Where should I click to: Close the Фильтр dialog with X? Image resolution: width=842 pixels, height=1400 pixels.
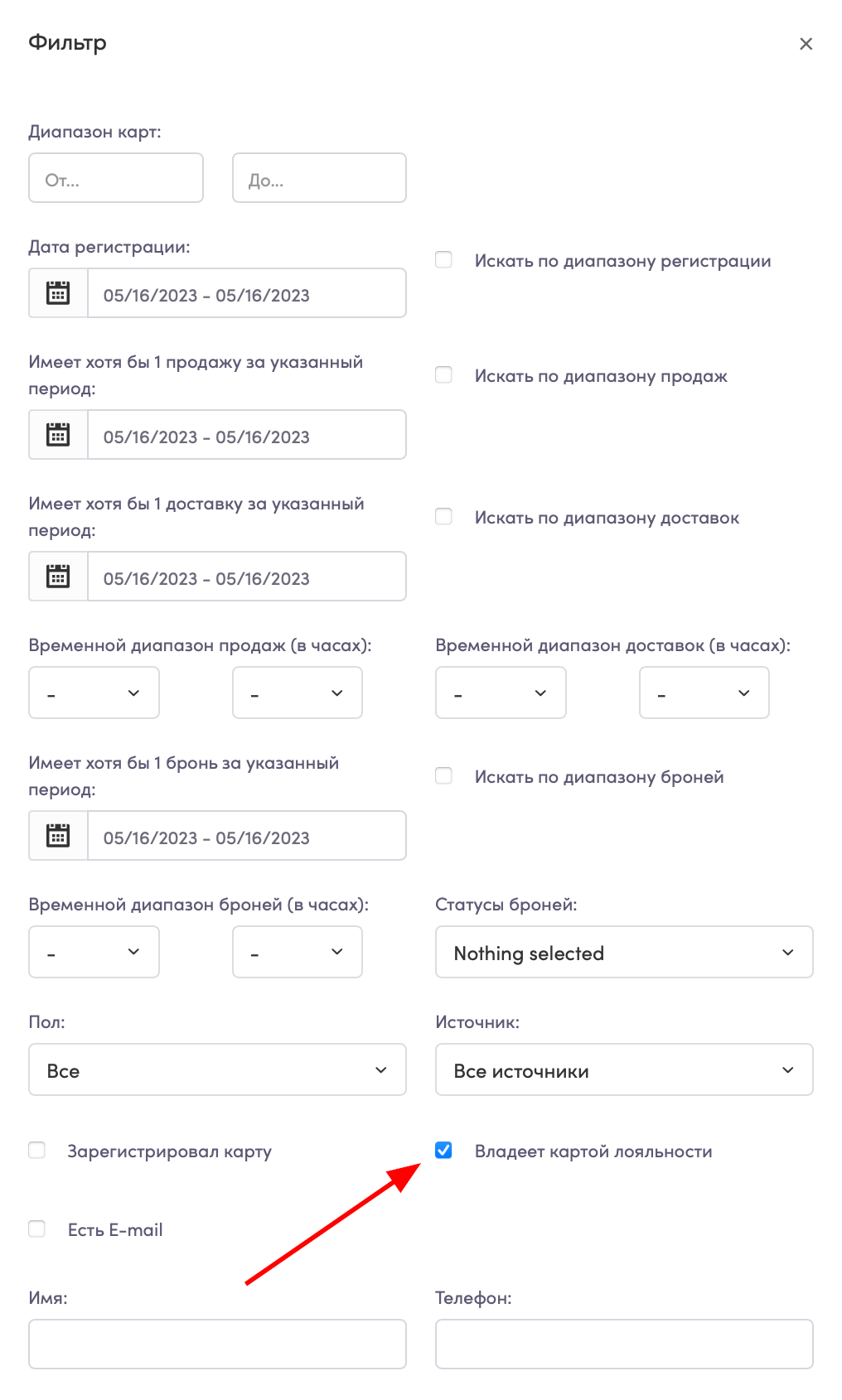tap(806, 44)
